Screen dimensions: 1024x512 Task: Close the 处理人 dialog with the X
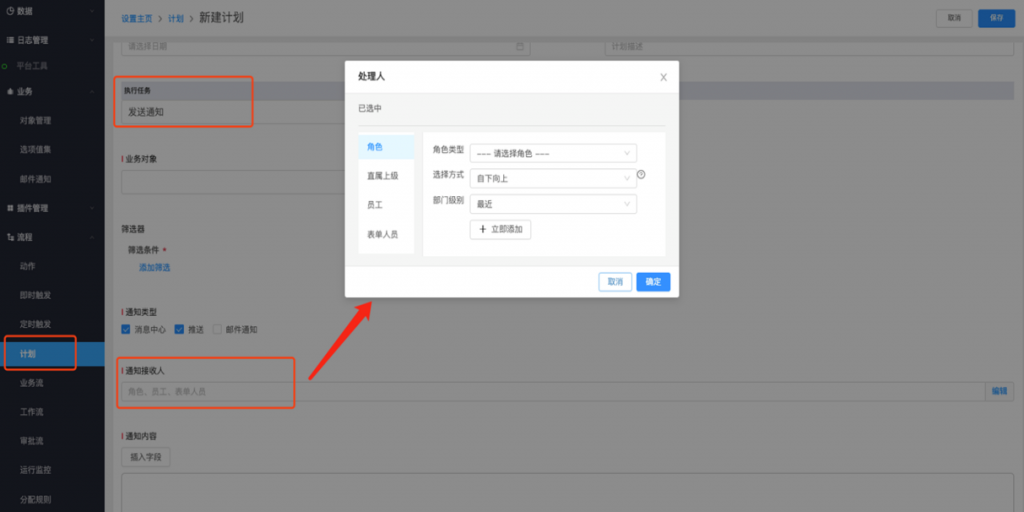[x=663, y=77]
